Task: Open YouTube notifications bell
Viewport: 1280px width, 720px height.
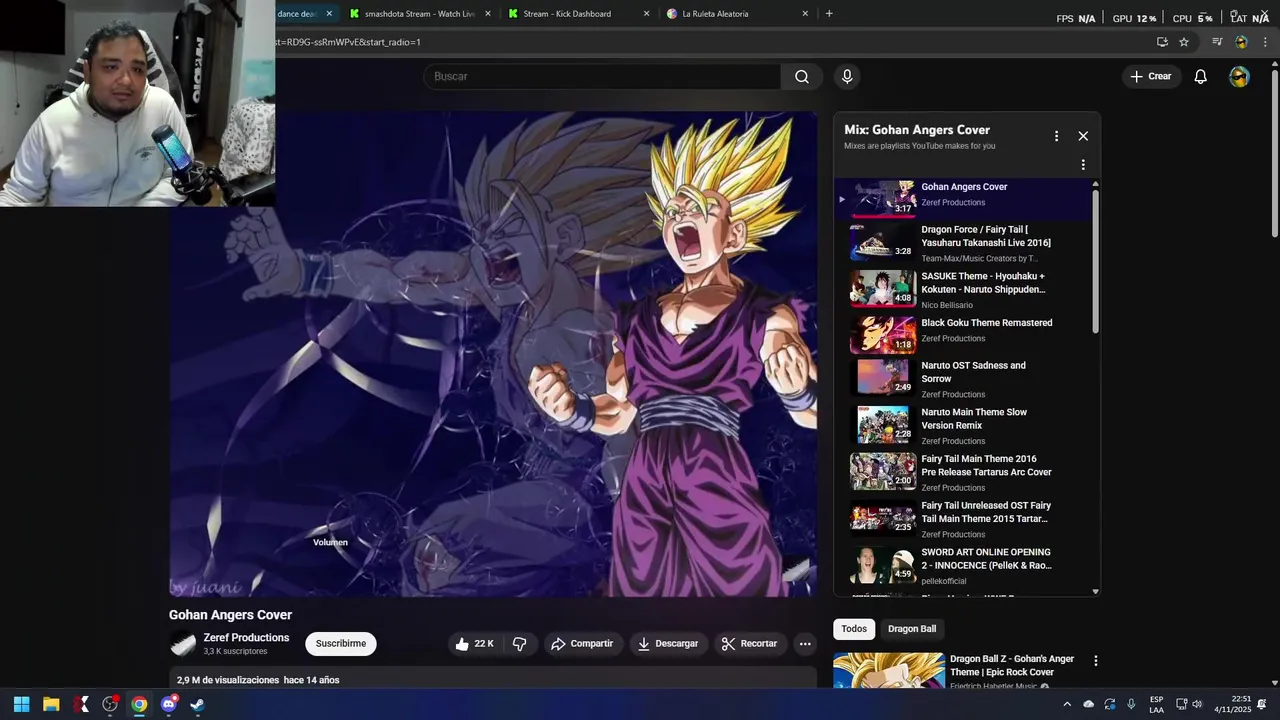Action: click(x=1201, y=77)
